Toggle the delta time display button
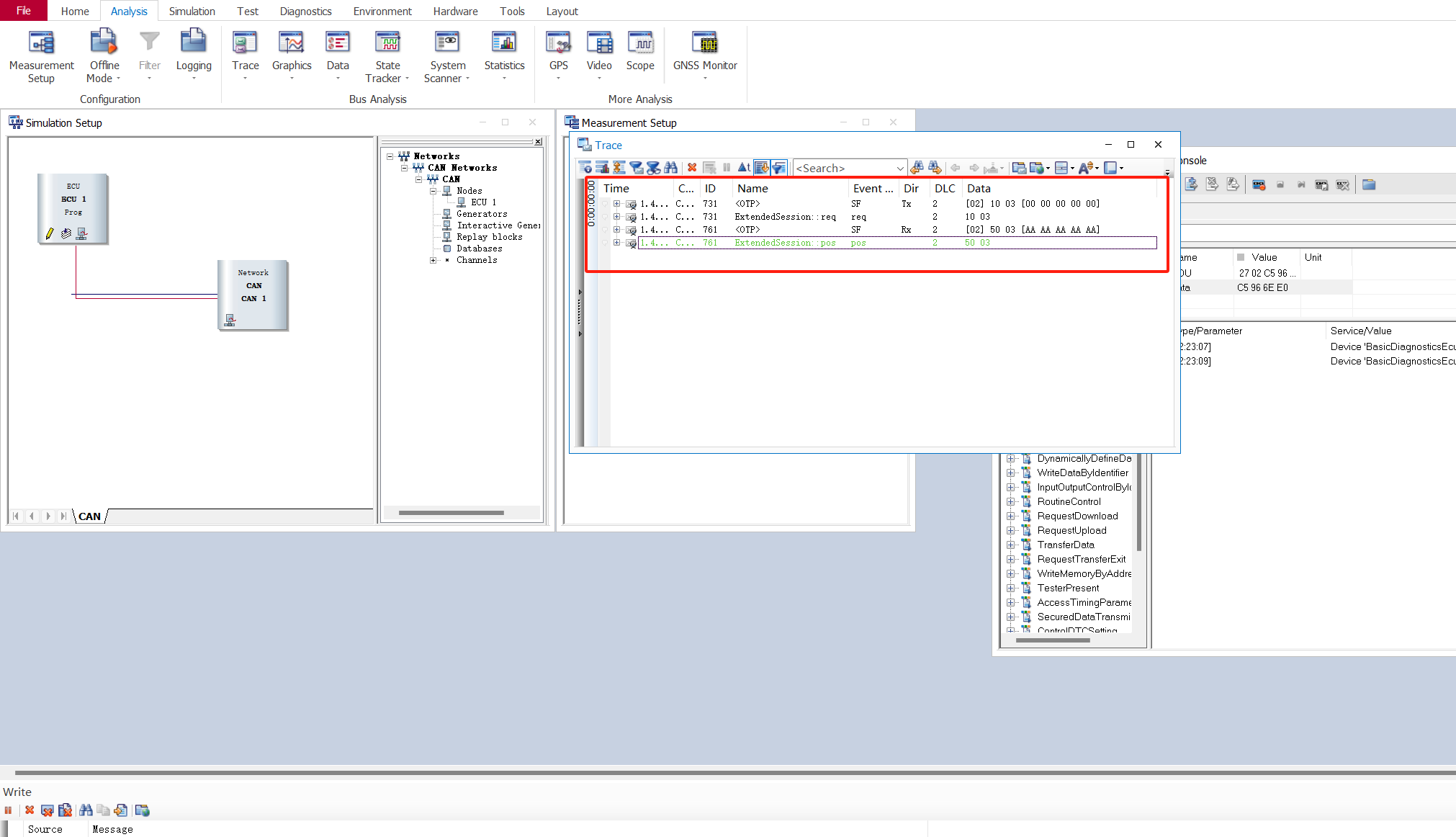This screenshot has height=837, width=1456. point(744,168)
